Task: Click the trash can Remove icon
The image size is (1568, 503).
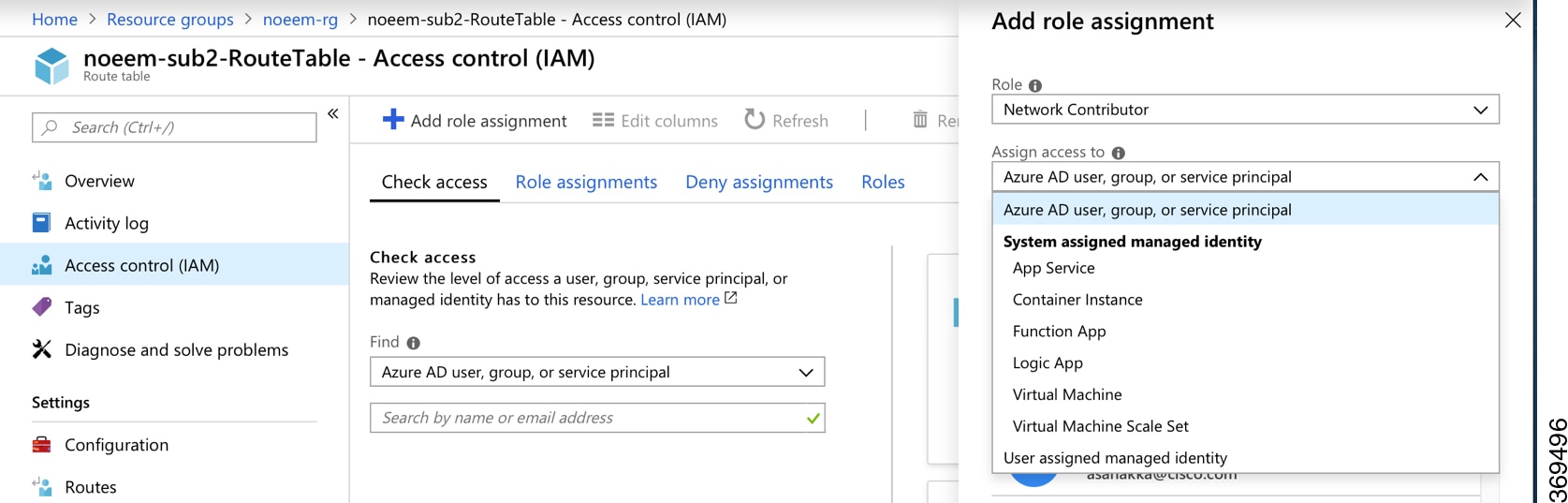Action: click(x=920, y=120)
